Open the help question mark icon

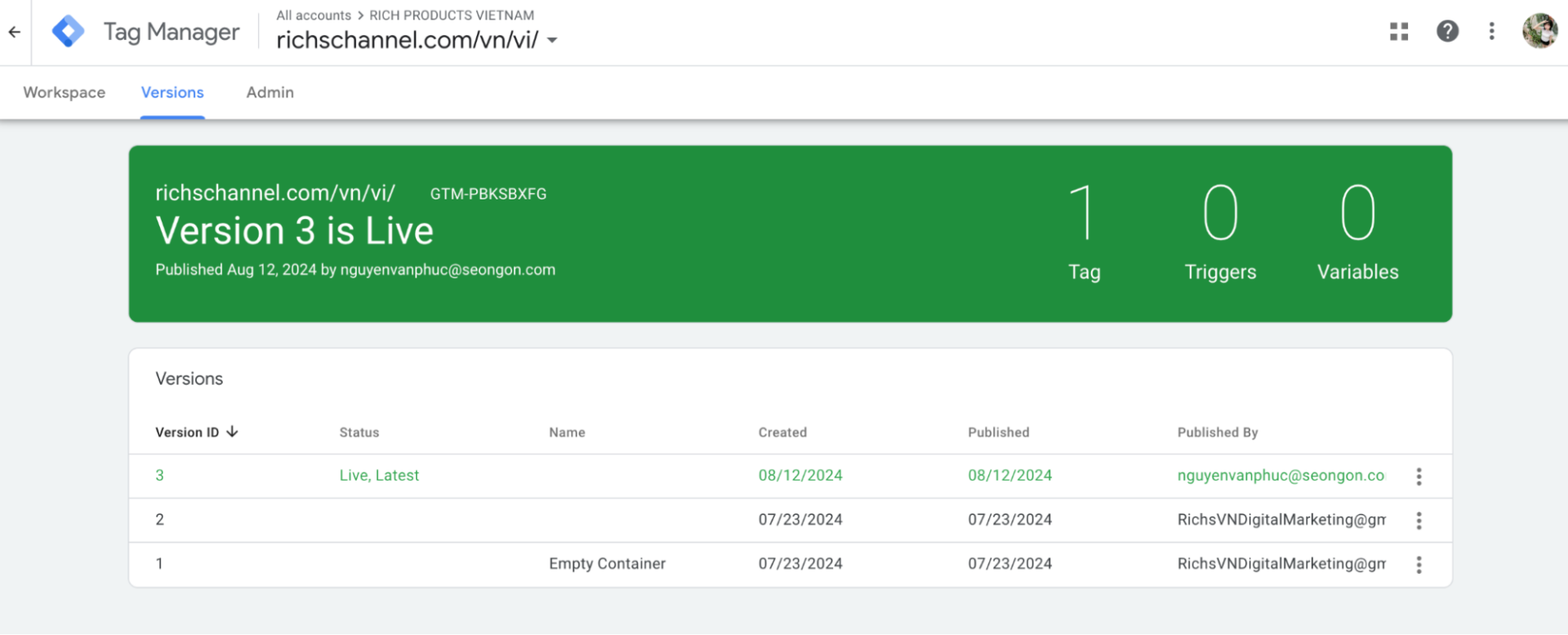coord(1447,31)
